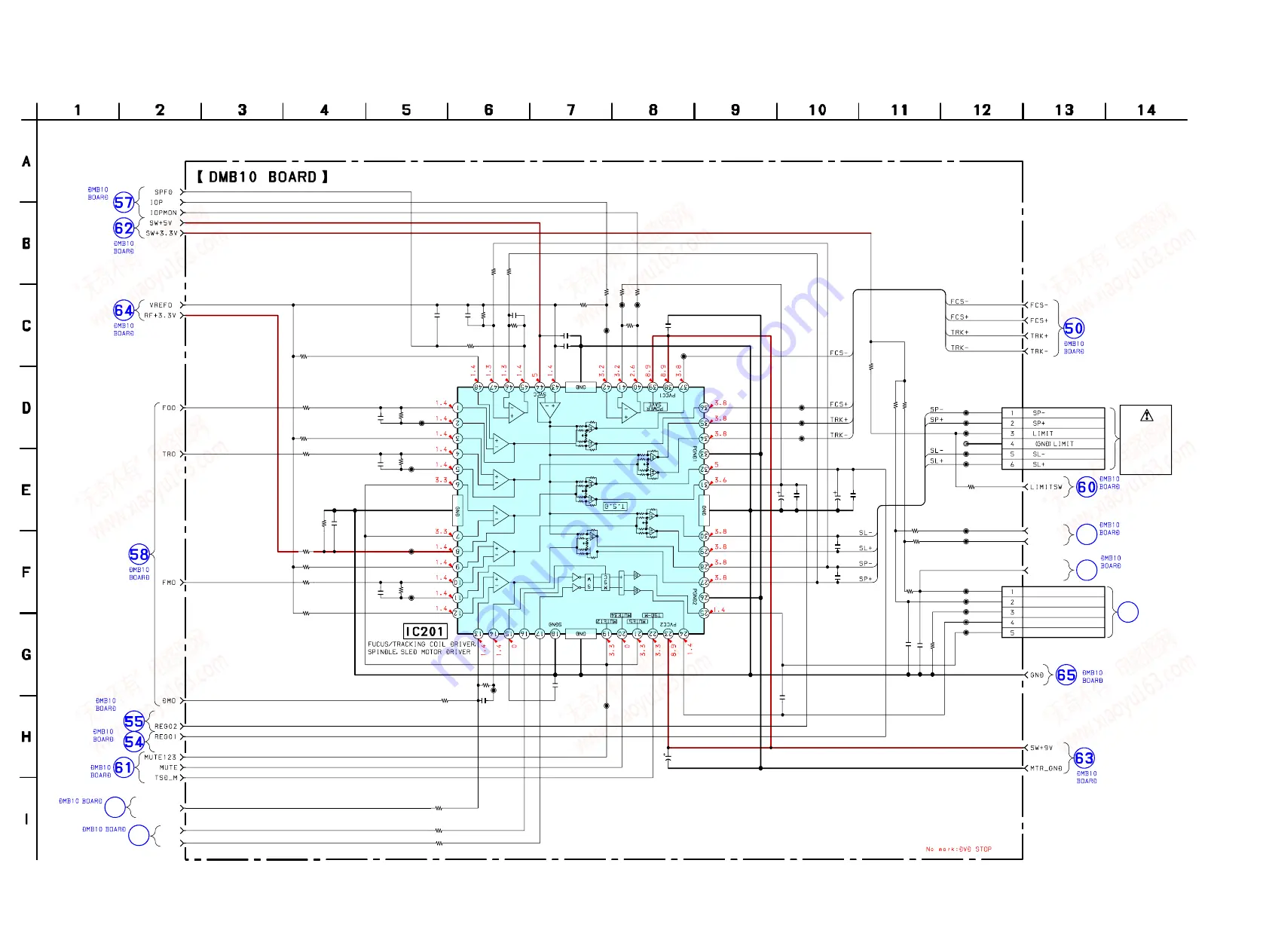The height and width of the screenshot is (952, 1266).
Task: Select circled connector number 62
Action: pos(124,228)
